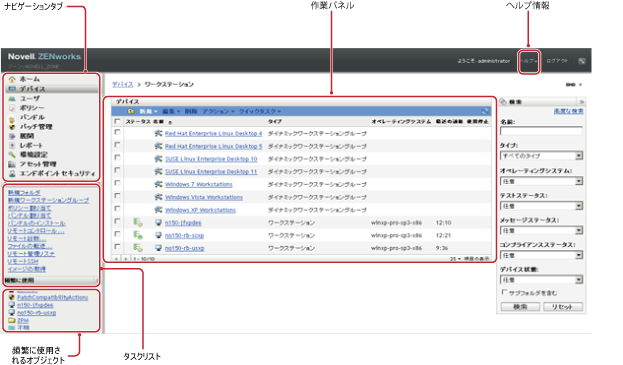The width and height of the screenshot is (623, 365).
Task: Click the 検索 button in the search panel
Action: [x=520, y=307]
